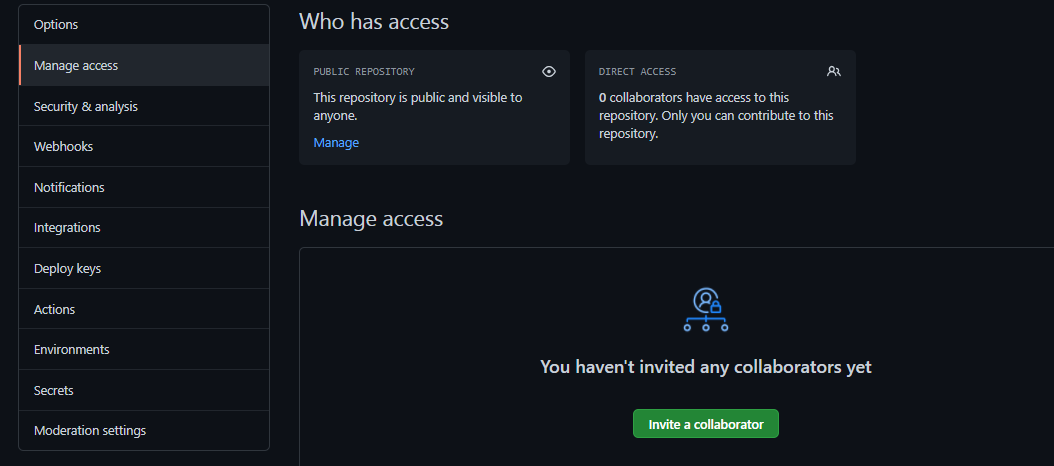Click "PUBLIC REPOSITORY" card label
This screenshot has height=466, width=1054.
click(x=364, y=71)
